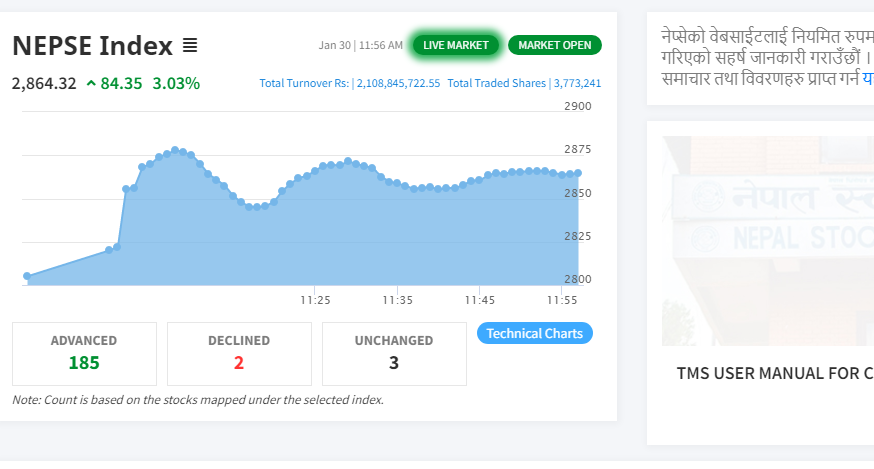This screenshot has width=874, height=469.
Task: Select the UNCHANGED 3 card
Action: click(394, 354)
